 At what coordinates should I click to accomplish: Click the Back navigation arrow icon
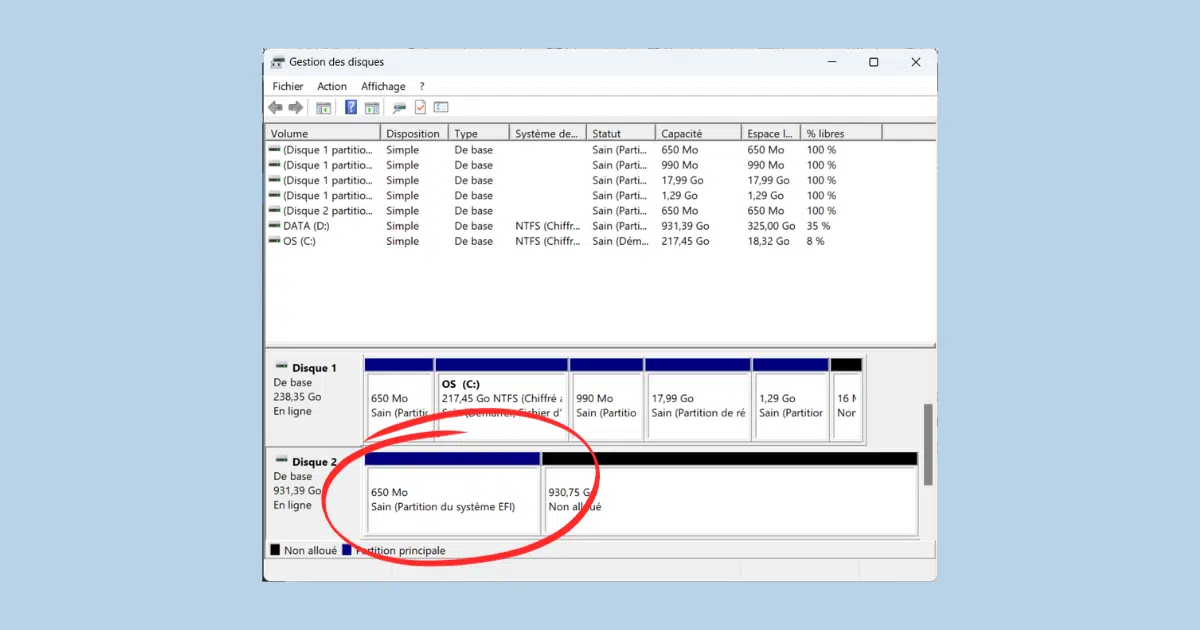point(275,107)
